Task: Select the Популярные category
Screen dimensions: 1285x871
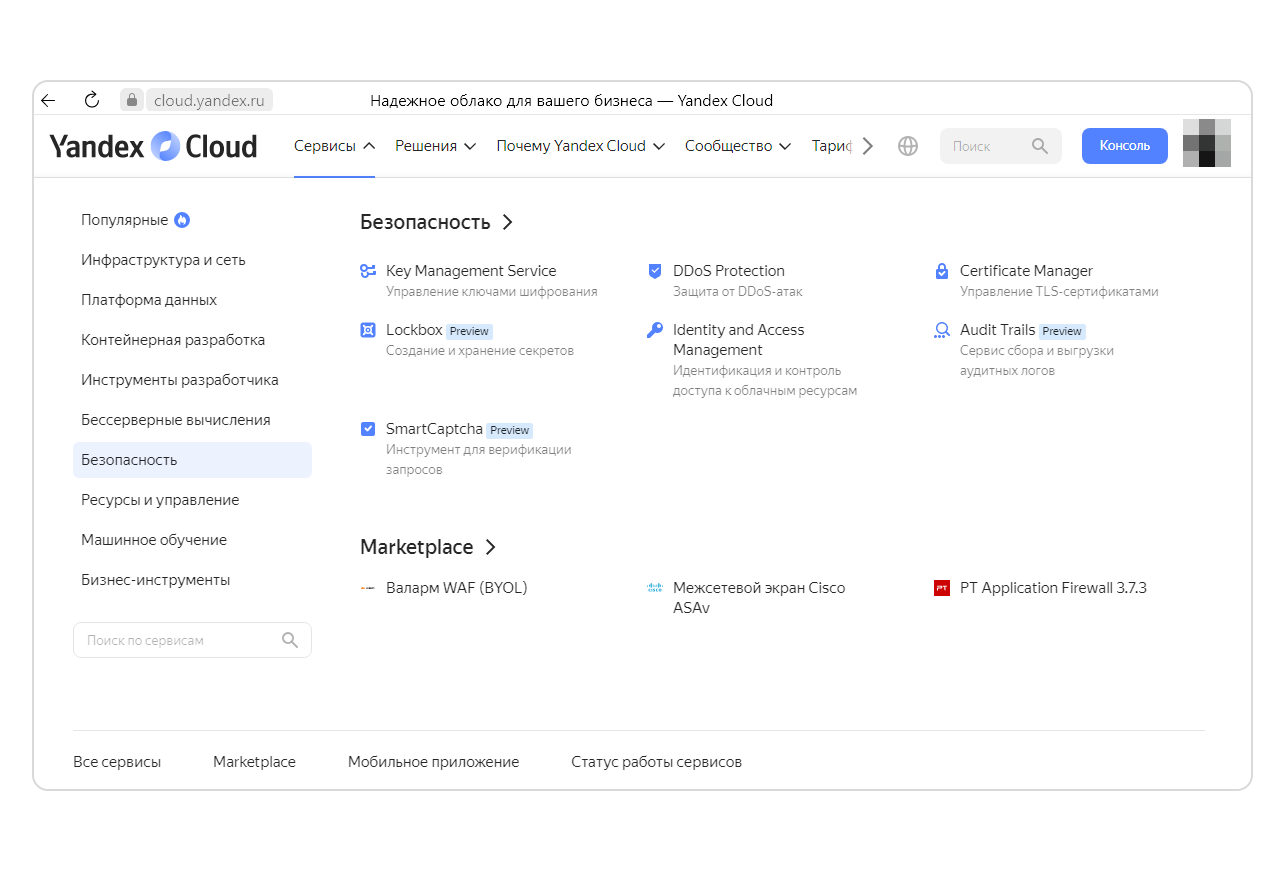Action: pyautogui.click(x=192, y=220)
